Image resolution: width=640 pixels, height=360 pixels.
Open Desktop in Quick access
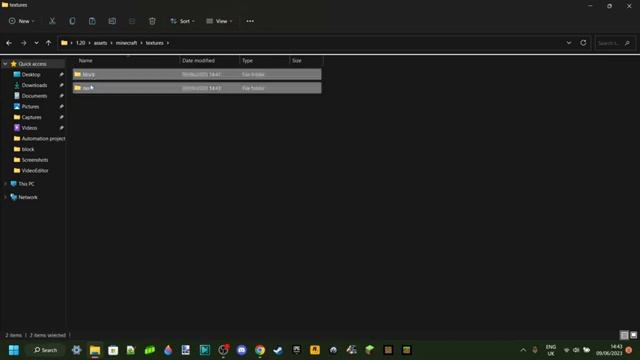pyautogui.click(x=31, y=75)
